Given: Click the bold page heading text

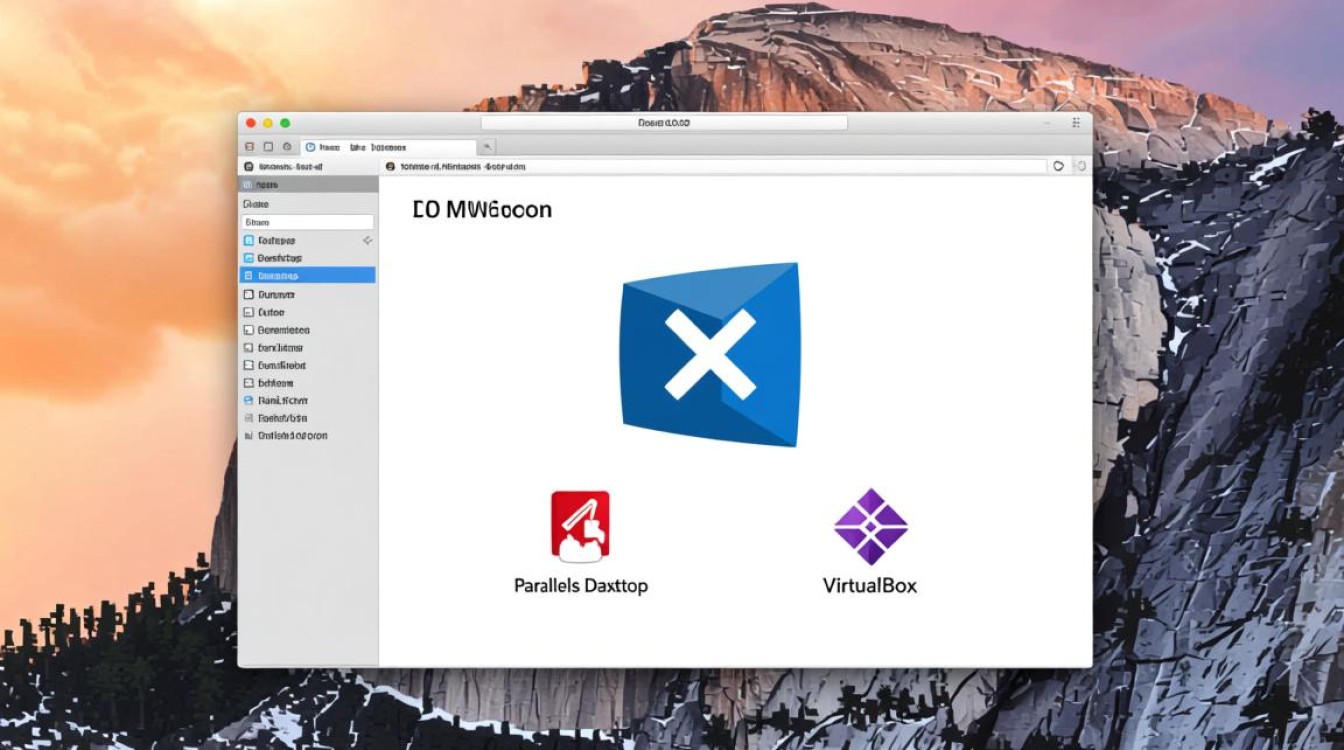Looking at the screenshot, I should point(482,209).
